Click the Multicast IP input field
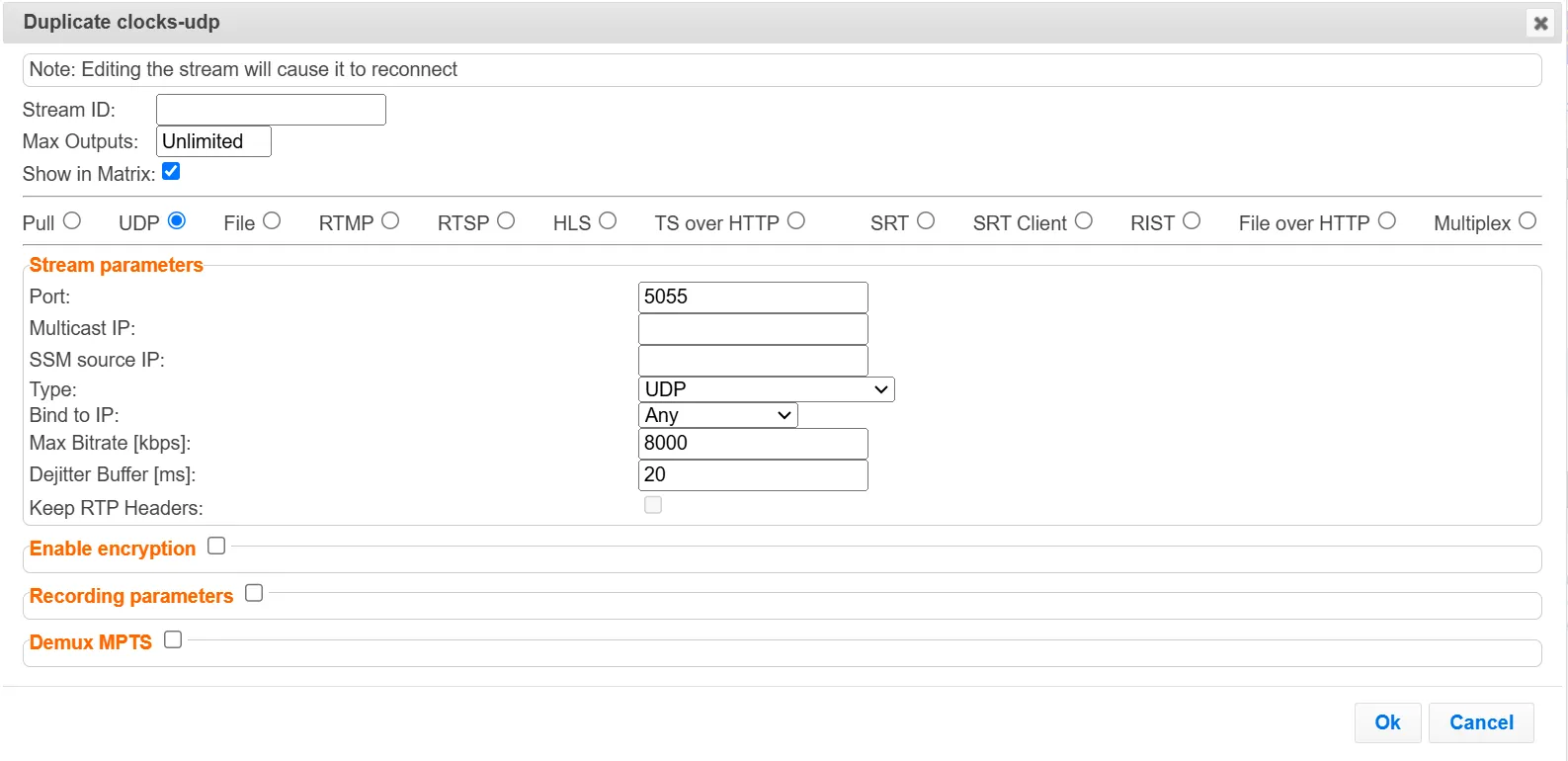1568x761 pixels. (753, 329)
